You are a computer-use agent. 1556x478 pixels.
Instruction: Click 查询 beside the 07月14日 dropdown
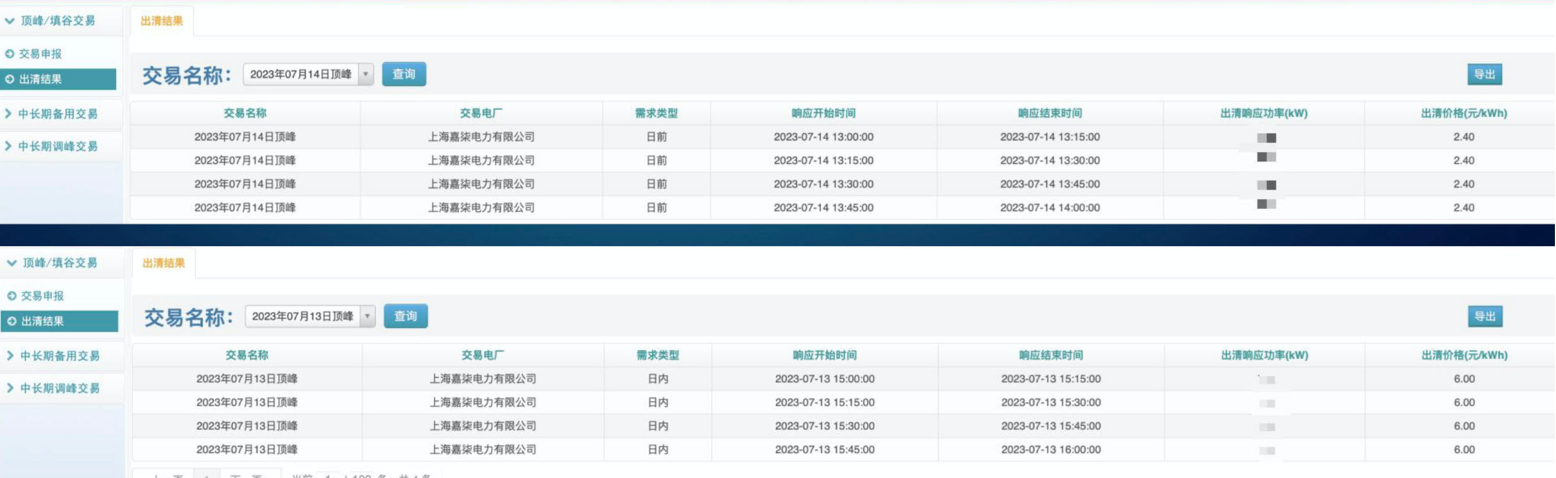(x=403, y=74)
